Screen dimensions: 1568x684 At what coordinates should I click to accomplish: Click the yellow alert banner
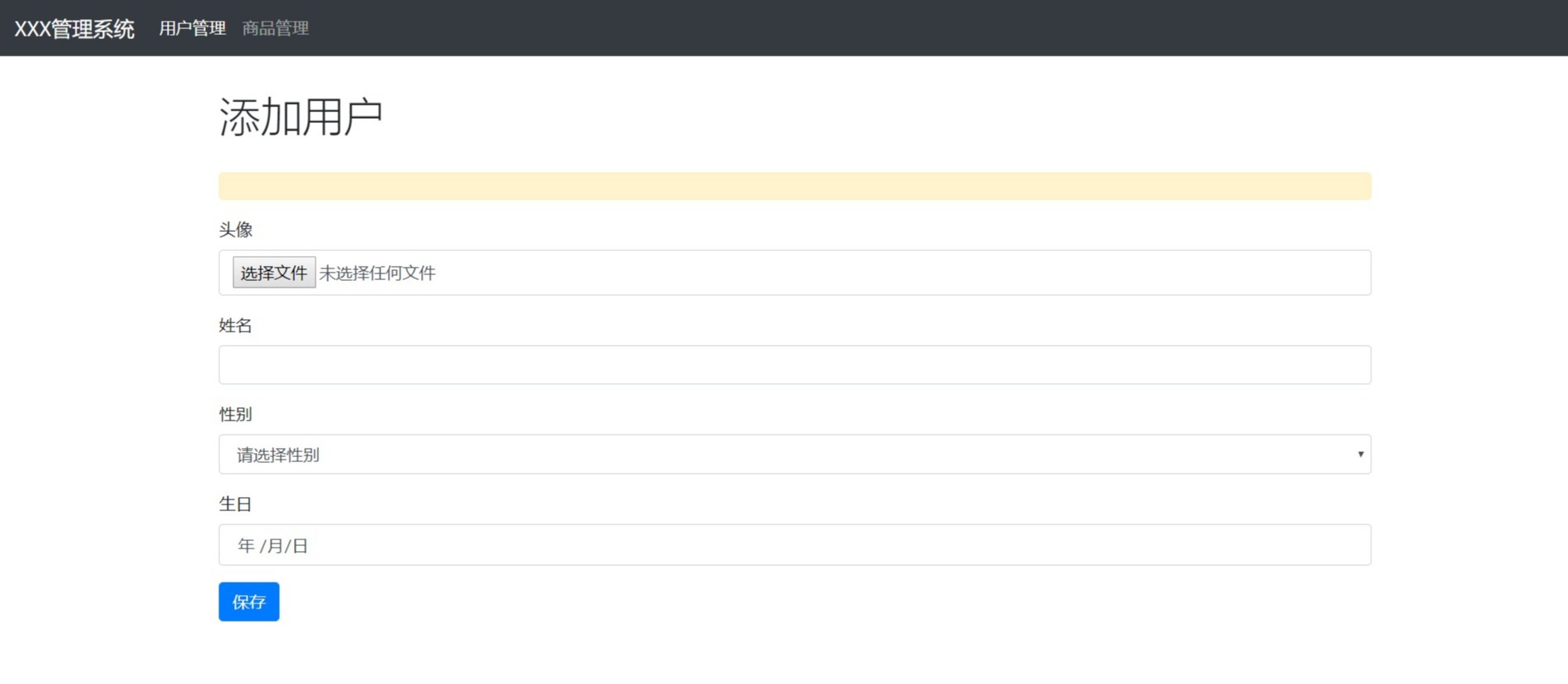(x=795, y=186)
